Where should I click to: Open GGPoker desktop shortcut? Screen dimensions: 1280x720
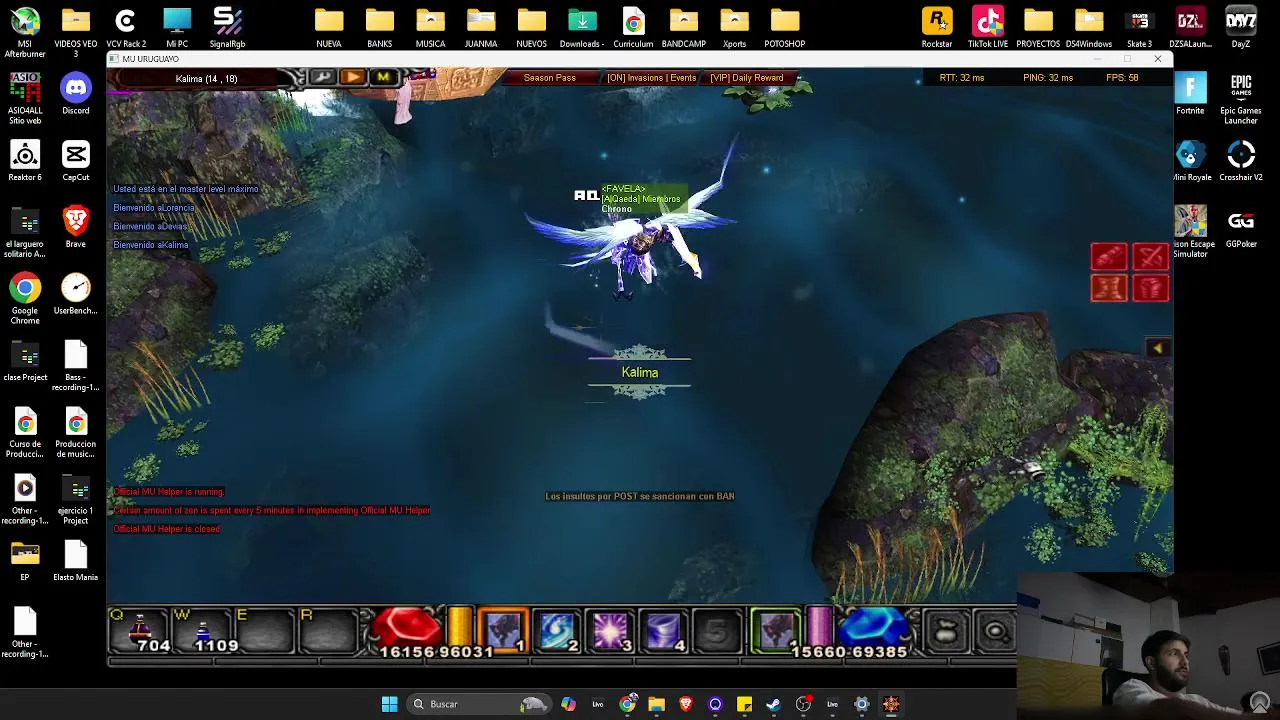1241,227
